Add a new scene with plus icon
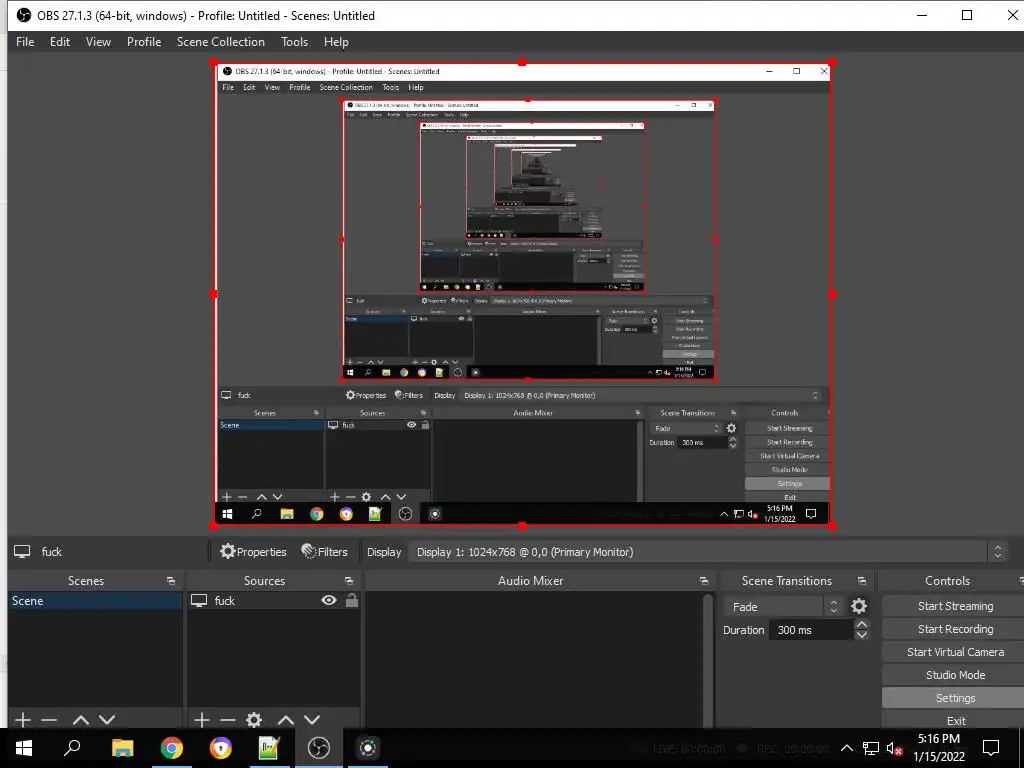 coord(23,720)
